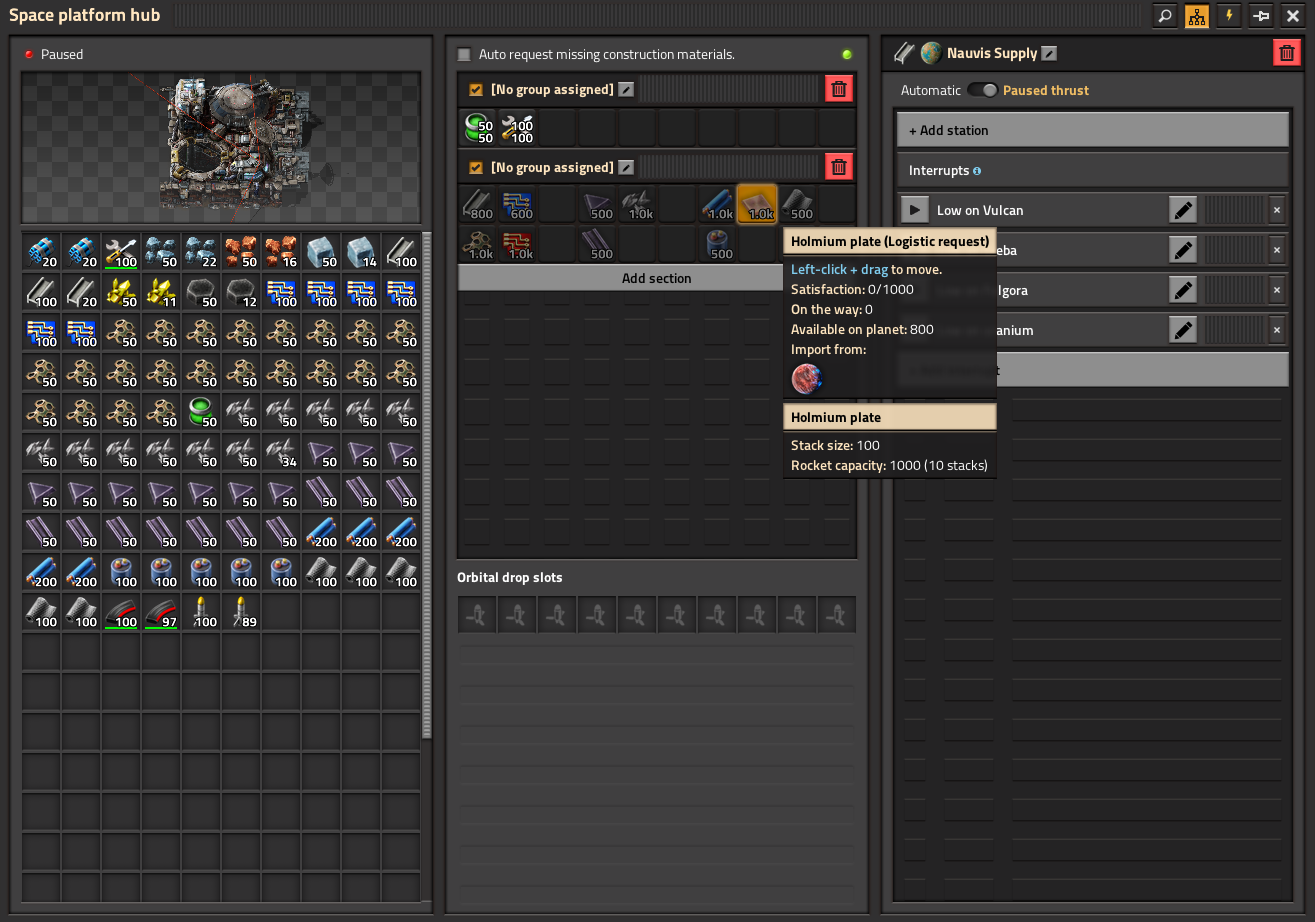Click the space platform preview image
The height and width of the screenshot is (922, 1315).
(x=220, y=147)
